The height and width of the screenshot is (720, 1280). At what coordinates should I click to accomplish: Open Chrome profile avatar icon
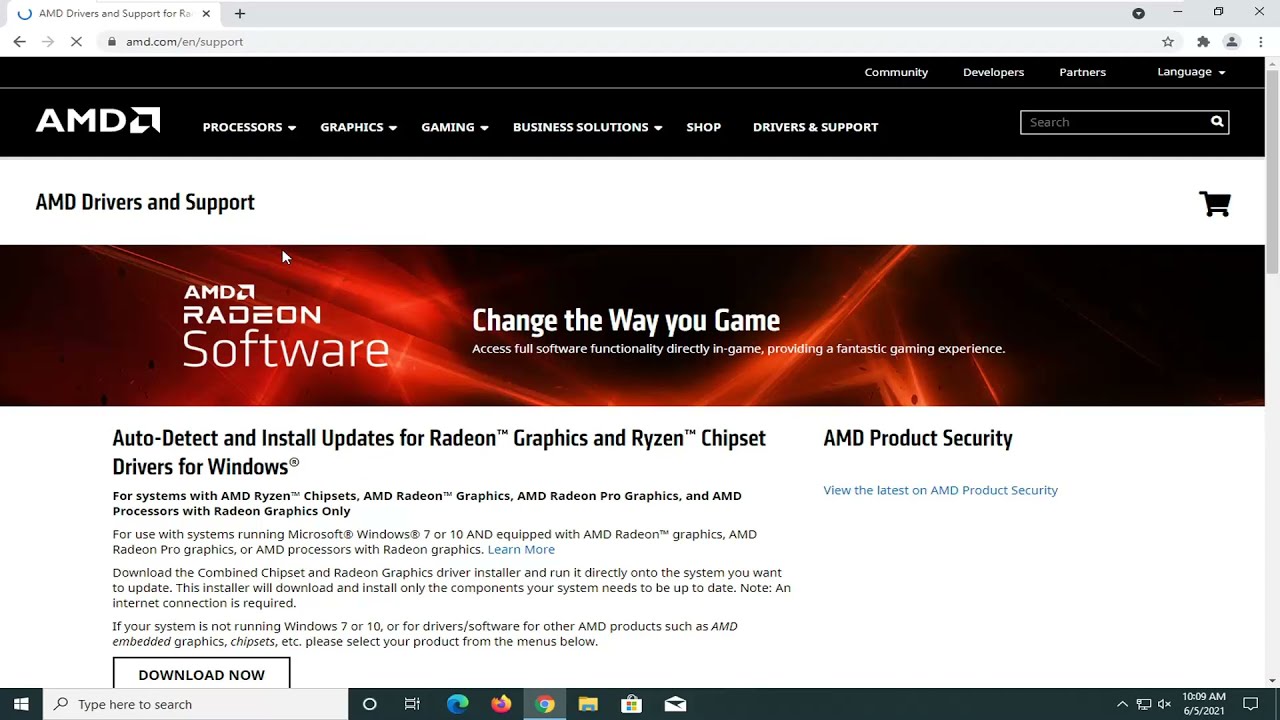(1232, 41)
